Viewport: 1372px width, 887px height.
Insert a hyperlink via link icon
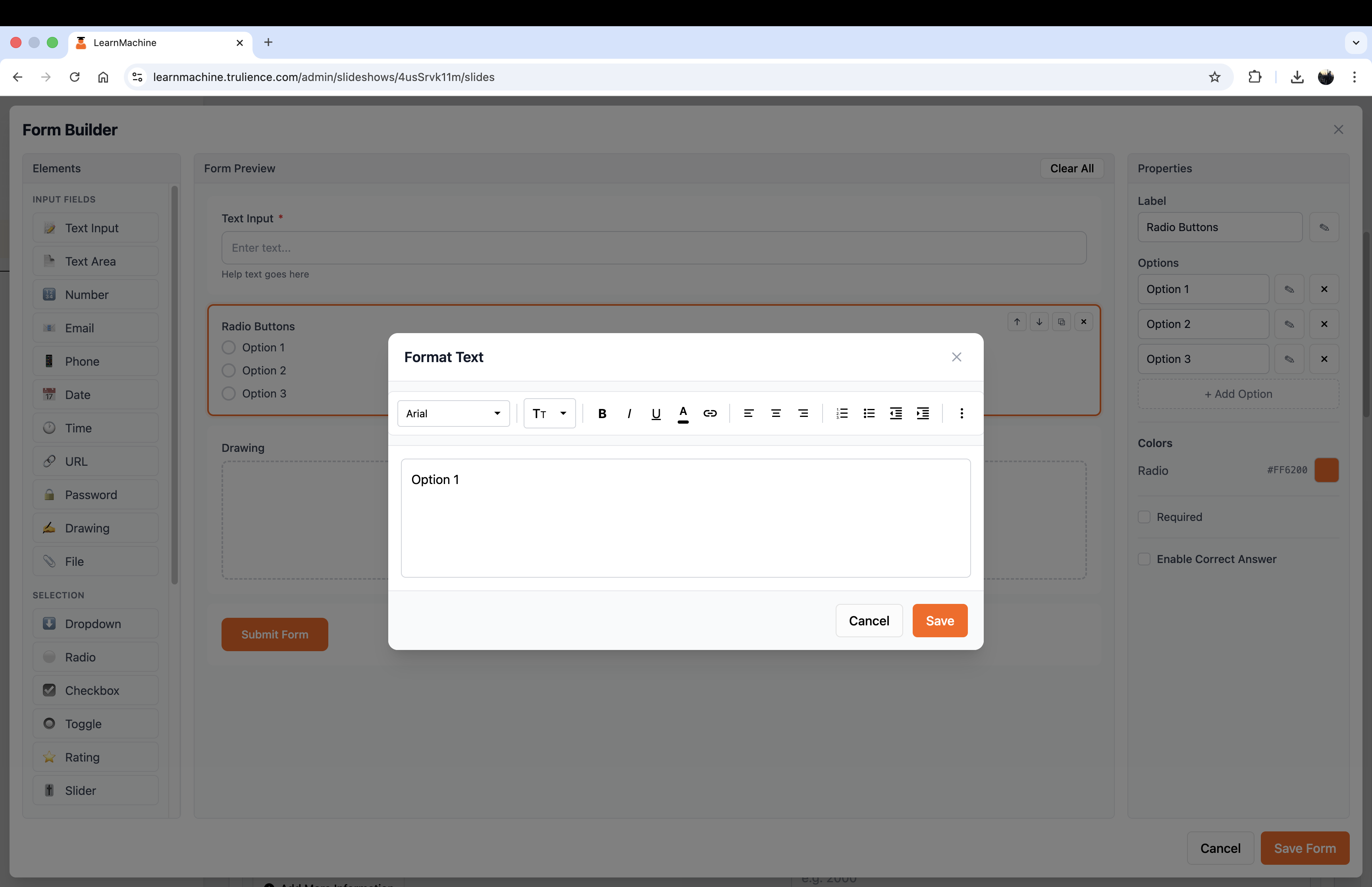pos(710,414)
